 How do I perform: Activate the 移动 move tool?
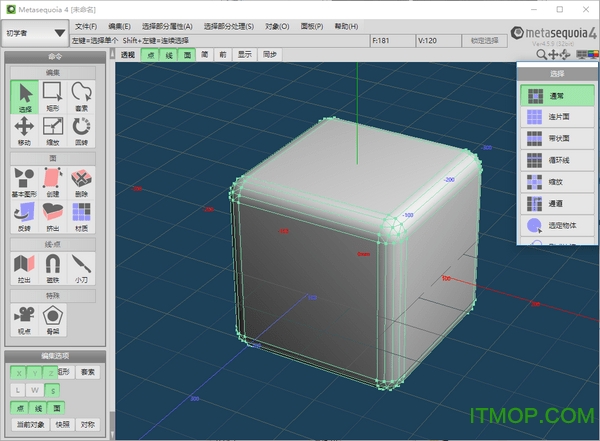click(24, 131)
